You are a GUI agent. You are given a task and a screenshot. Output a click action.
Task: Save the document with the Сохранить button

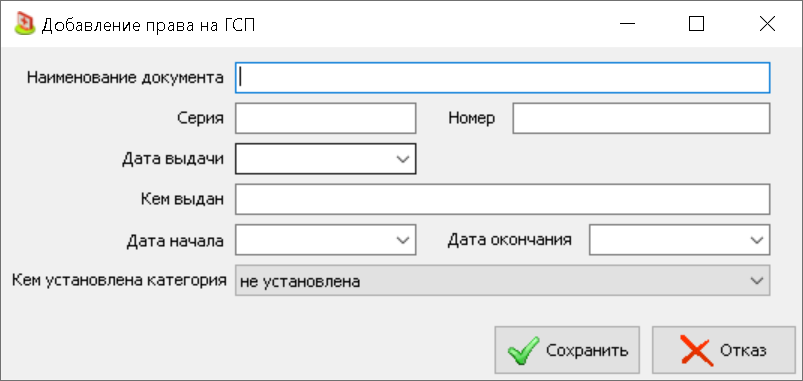tap(567, 350)
